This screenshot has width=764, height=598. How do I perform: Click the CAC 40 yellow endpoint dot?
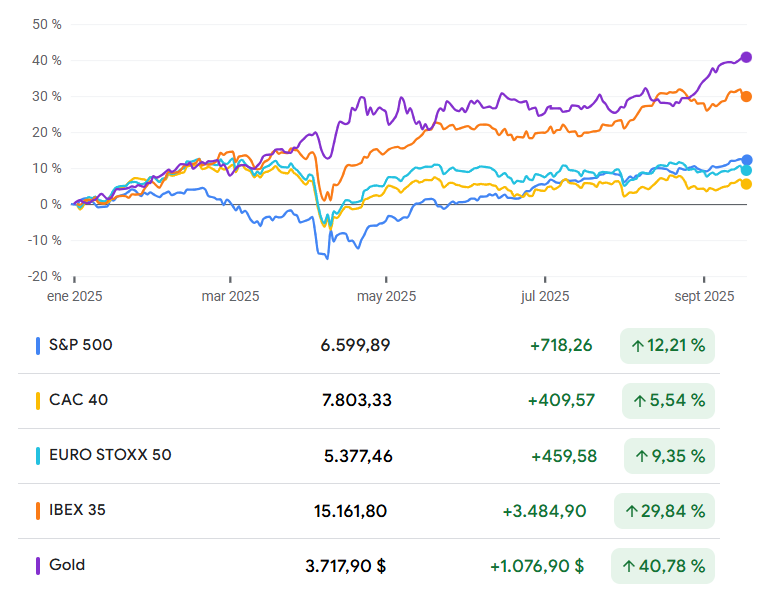click(x=746, y=184)
